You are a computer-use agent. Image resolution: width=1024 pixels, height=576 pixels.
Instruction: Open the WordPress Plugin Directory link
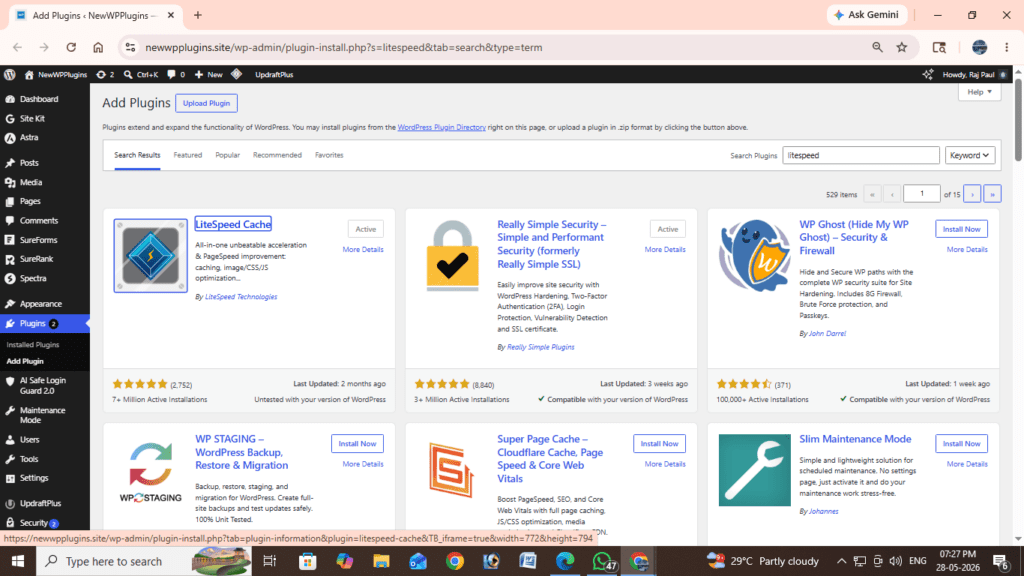point(441,127)
